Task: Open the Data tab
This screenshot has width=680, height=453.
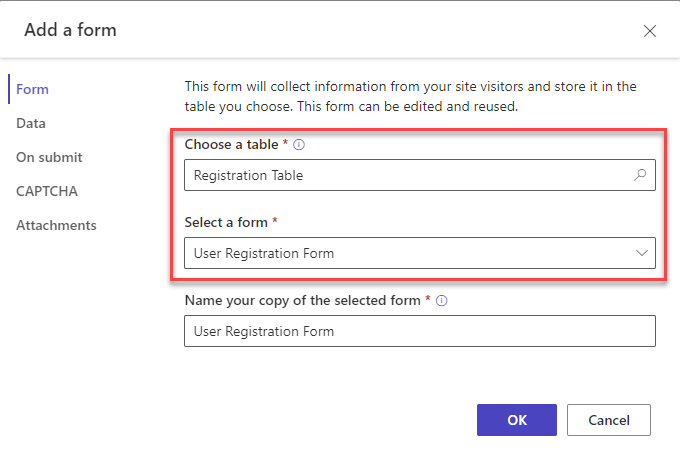Action: (x=31, y=123)
